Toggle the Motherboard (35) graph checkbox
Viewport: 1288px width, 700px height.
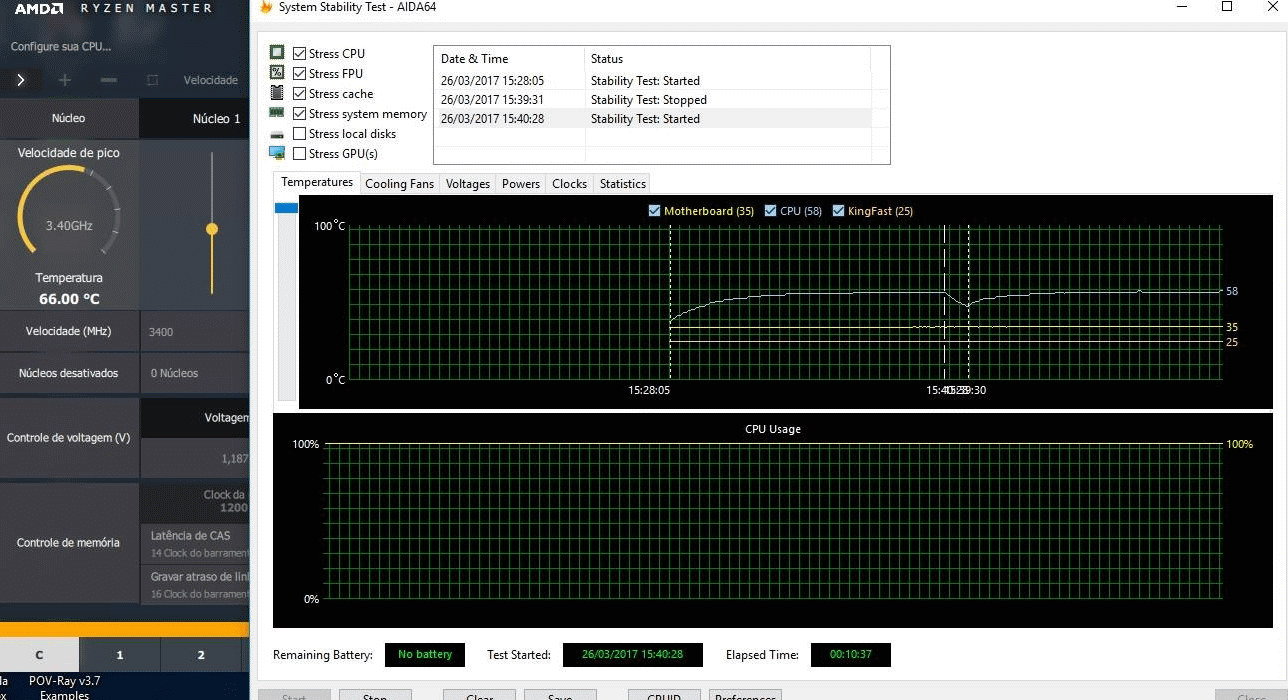[654, 211]
